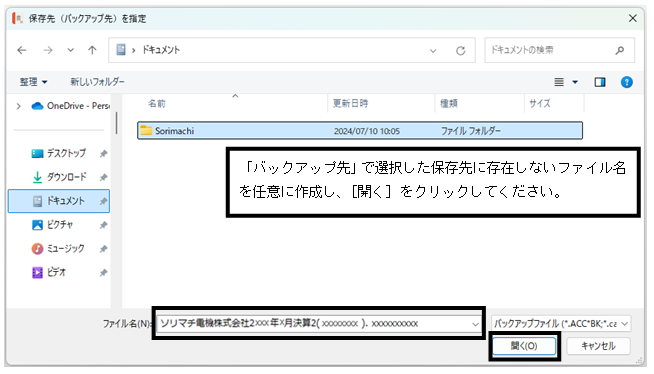The image size is (654, 374).
Task: Close the 保存先 dialog
Action: [633, 18]
